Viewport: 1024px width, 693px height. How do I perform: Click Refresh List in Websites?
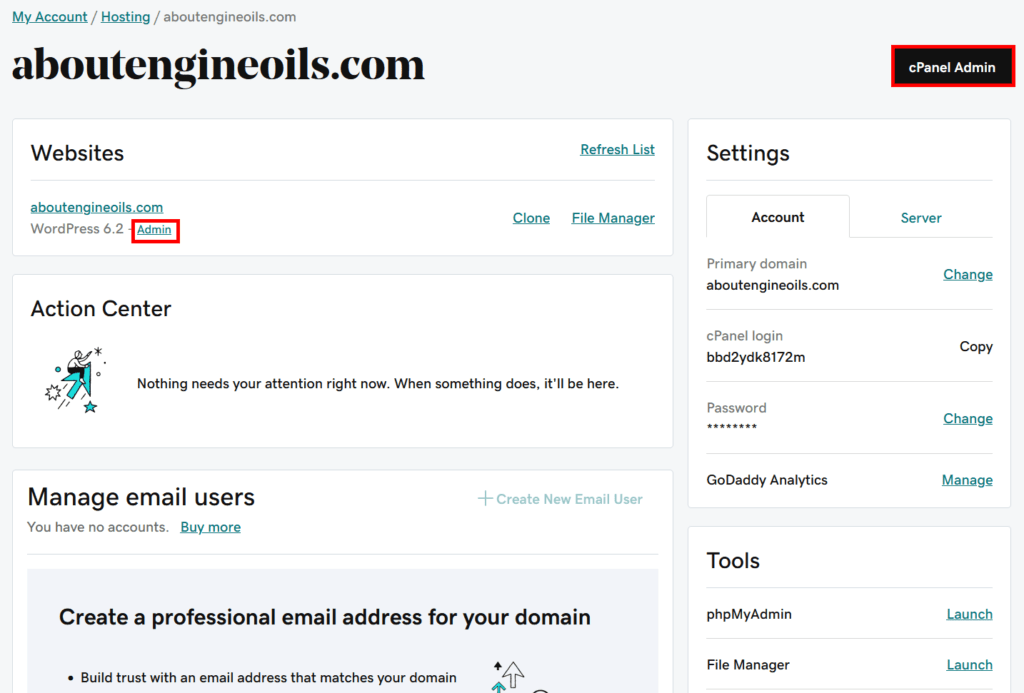click(x=617, y=150)
